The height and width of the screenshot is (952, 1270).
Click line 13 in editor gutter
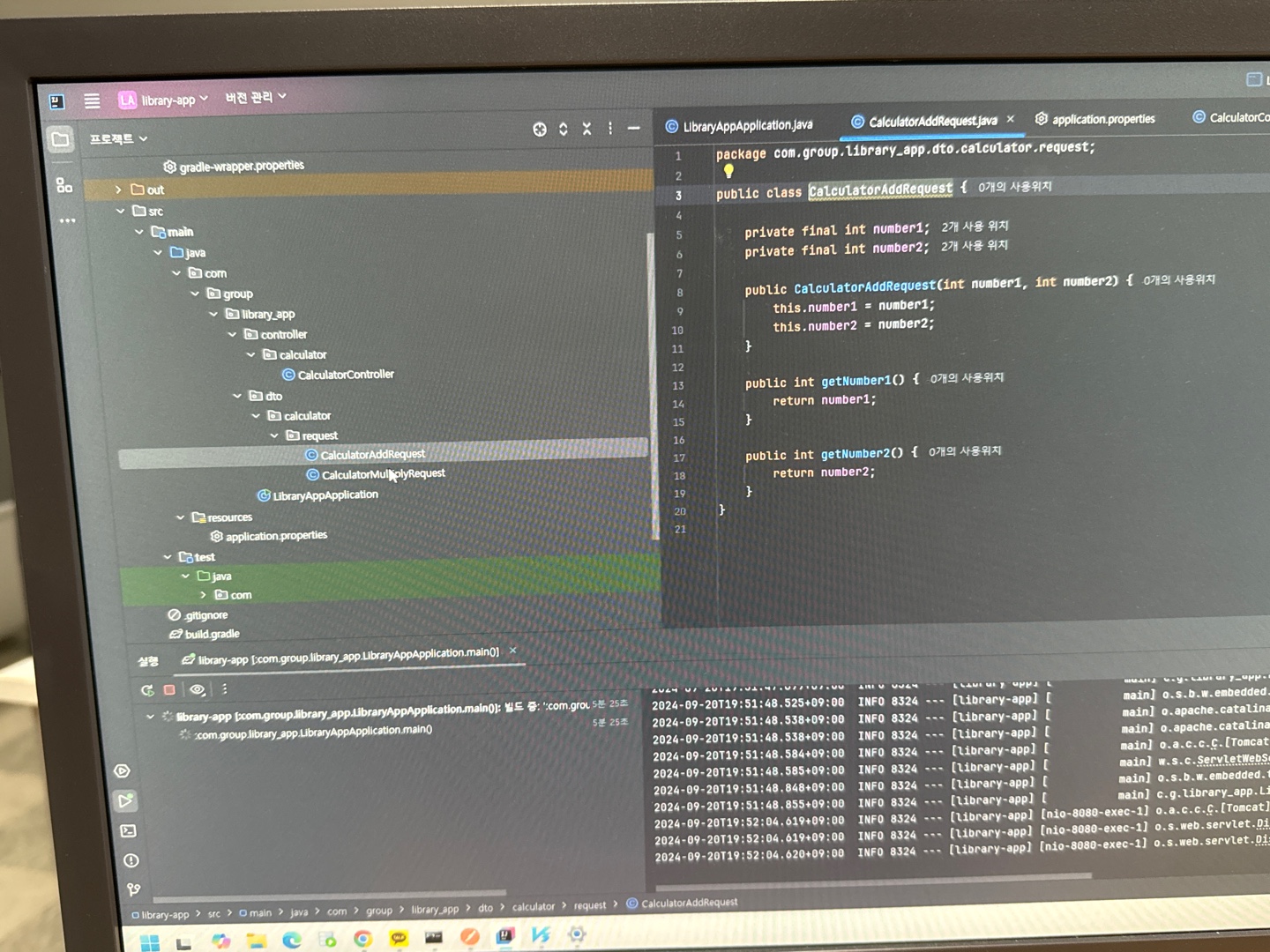click(x=677, y=386)
